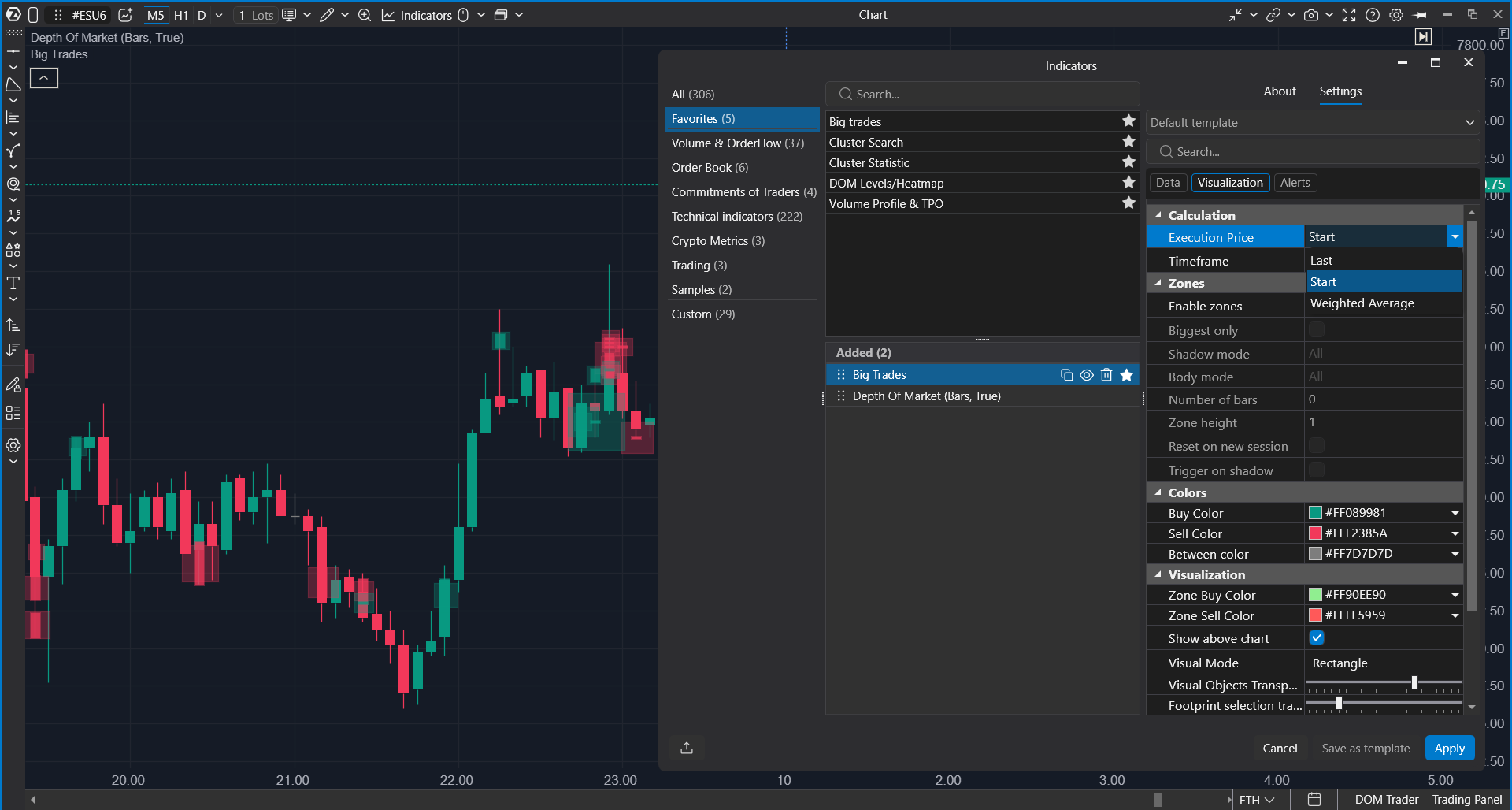
Task: Delete the Big Trades indicator with trash icon
Action: point(1106,375)
